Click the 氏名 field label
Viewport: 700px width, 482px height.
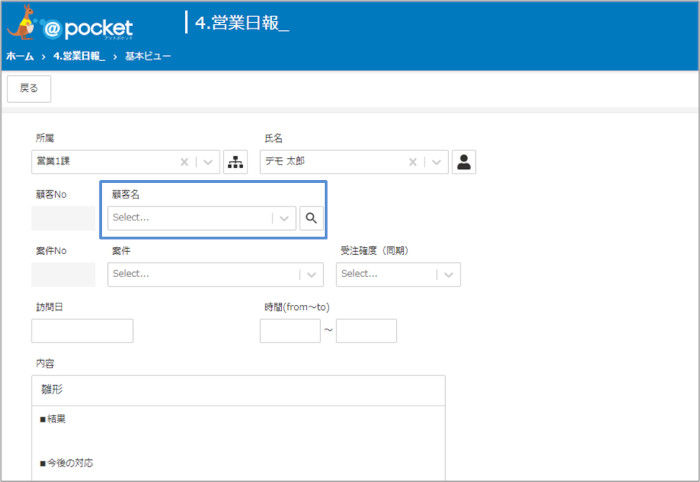click(273, 138)
